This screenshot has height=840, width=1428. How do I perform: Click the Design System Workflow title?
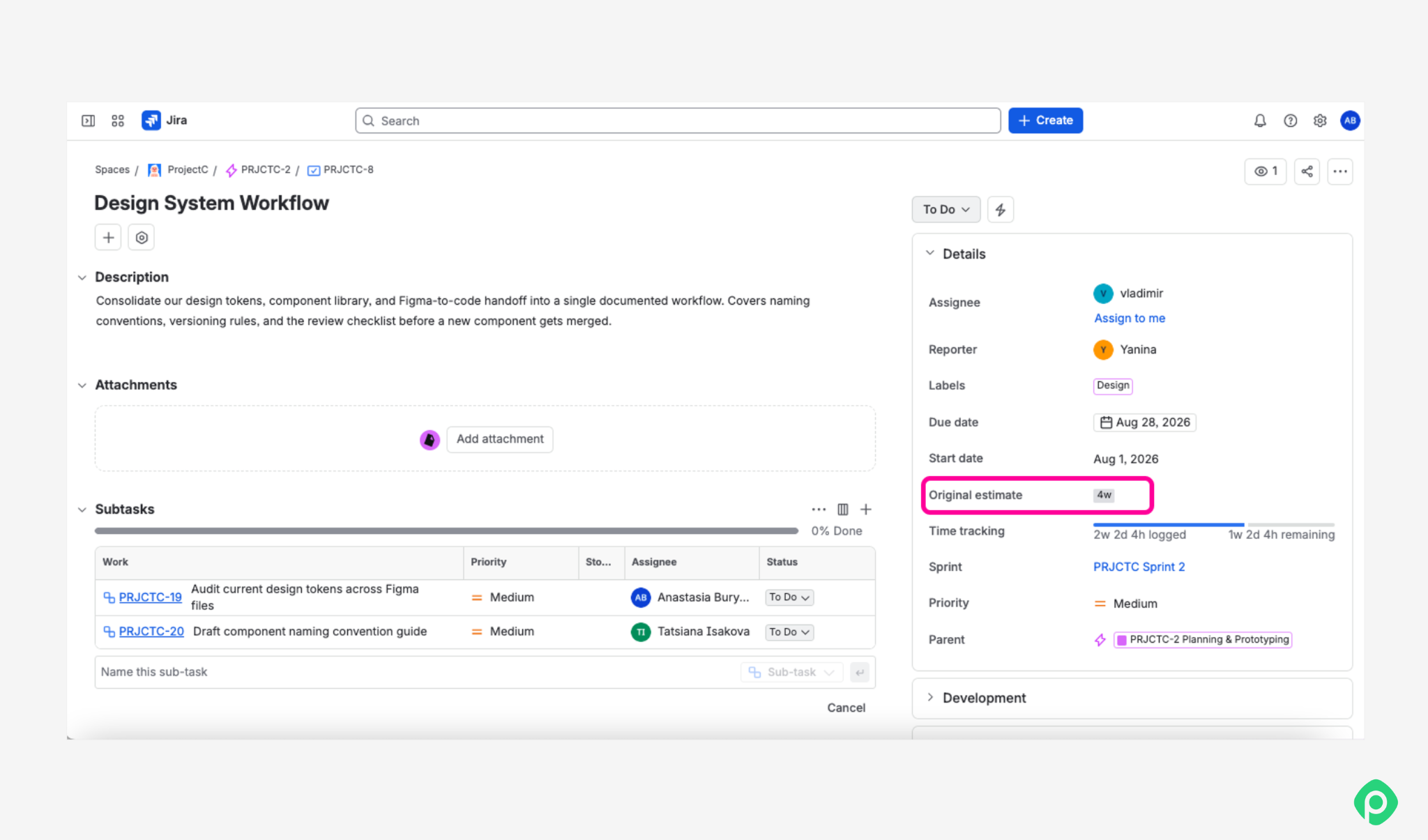click(211, 203)
